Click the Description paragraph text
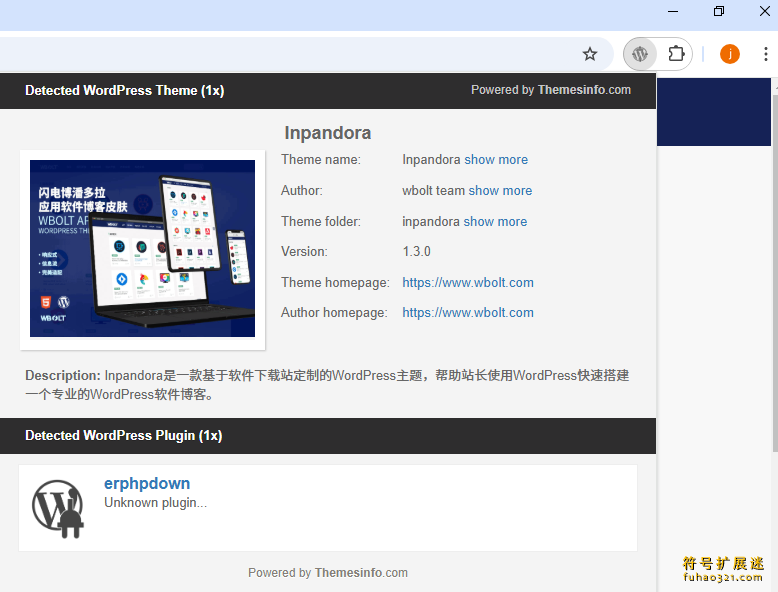 tap(327, 385)
